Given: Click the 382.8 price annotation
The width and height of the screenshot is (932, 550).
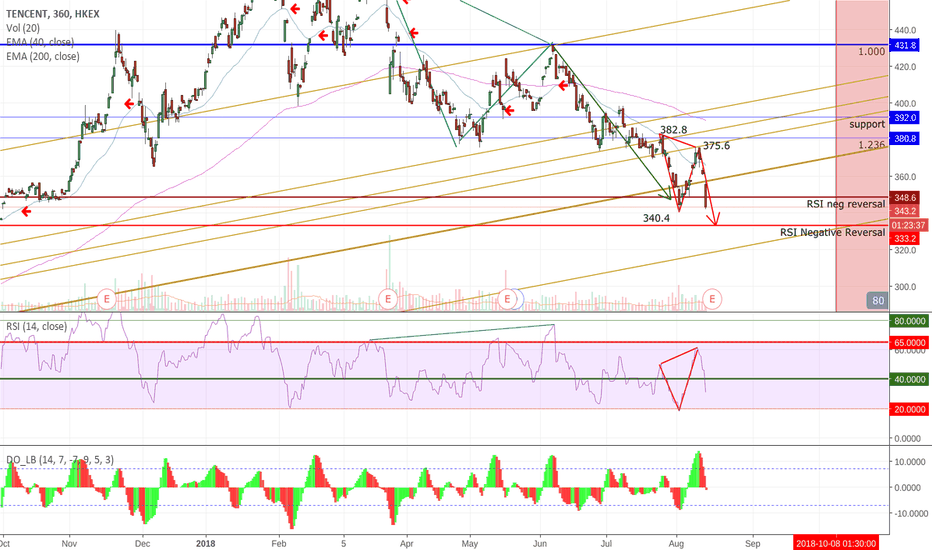Looking at the screenshot, I should (673, 130).
